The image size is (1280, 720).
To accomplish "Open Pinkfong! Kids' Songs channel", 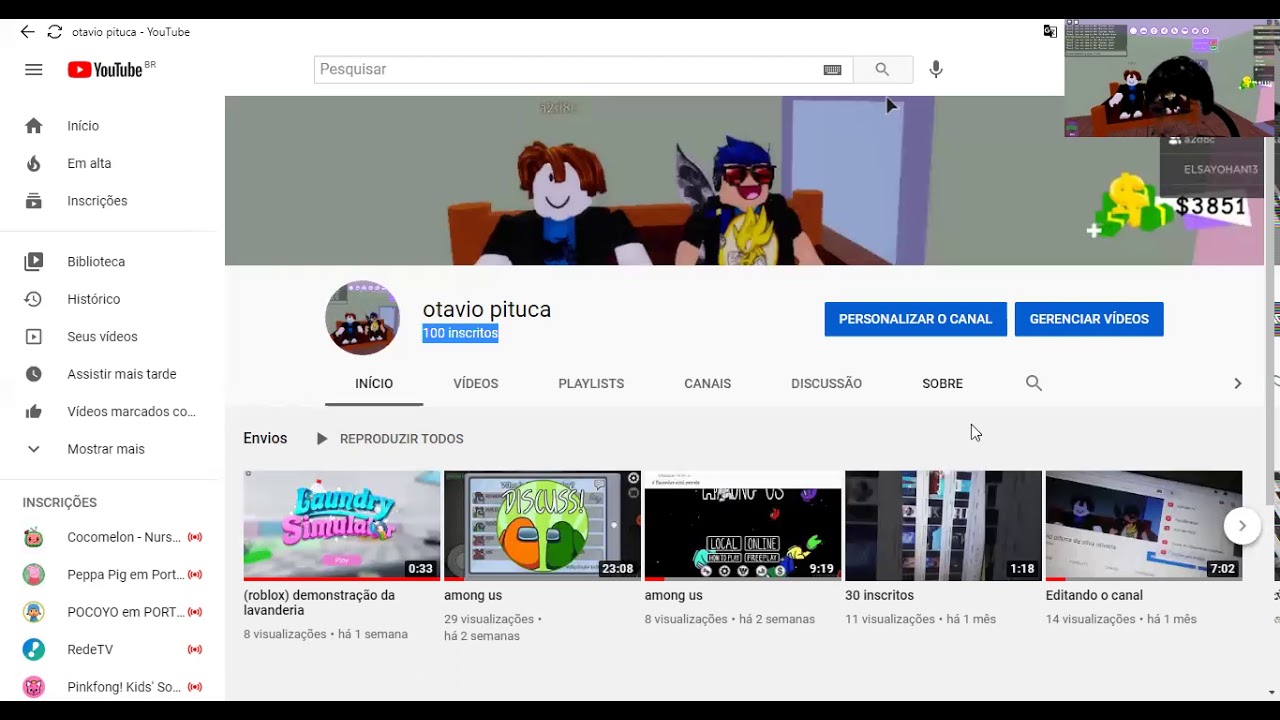I will 112,687.
